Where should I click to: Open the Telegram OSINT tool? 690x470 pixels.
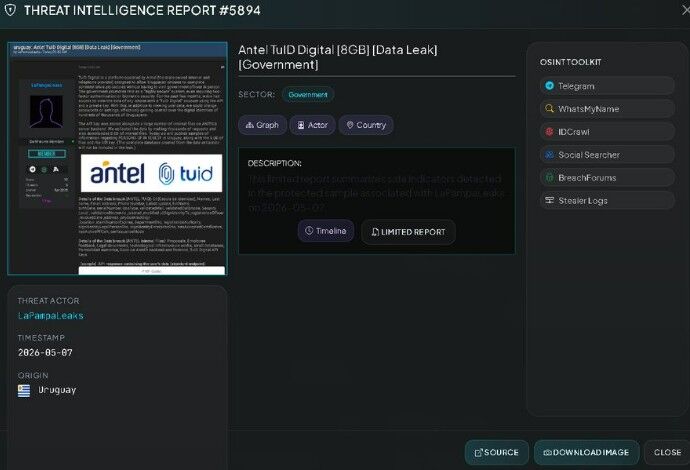point(607,86)
